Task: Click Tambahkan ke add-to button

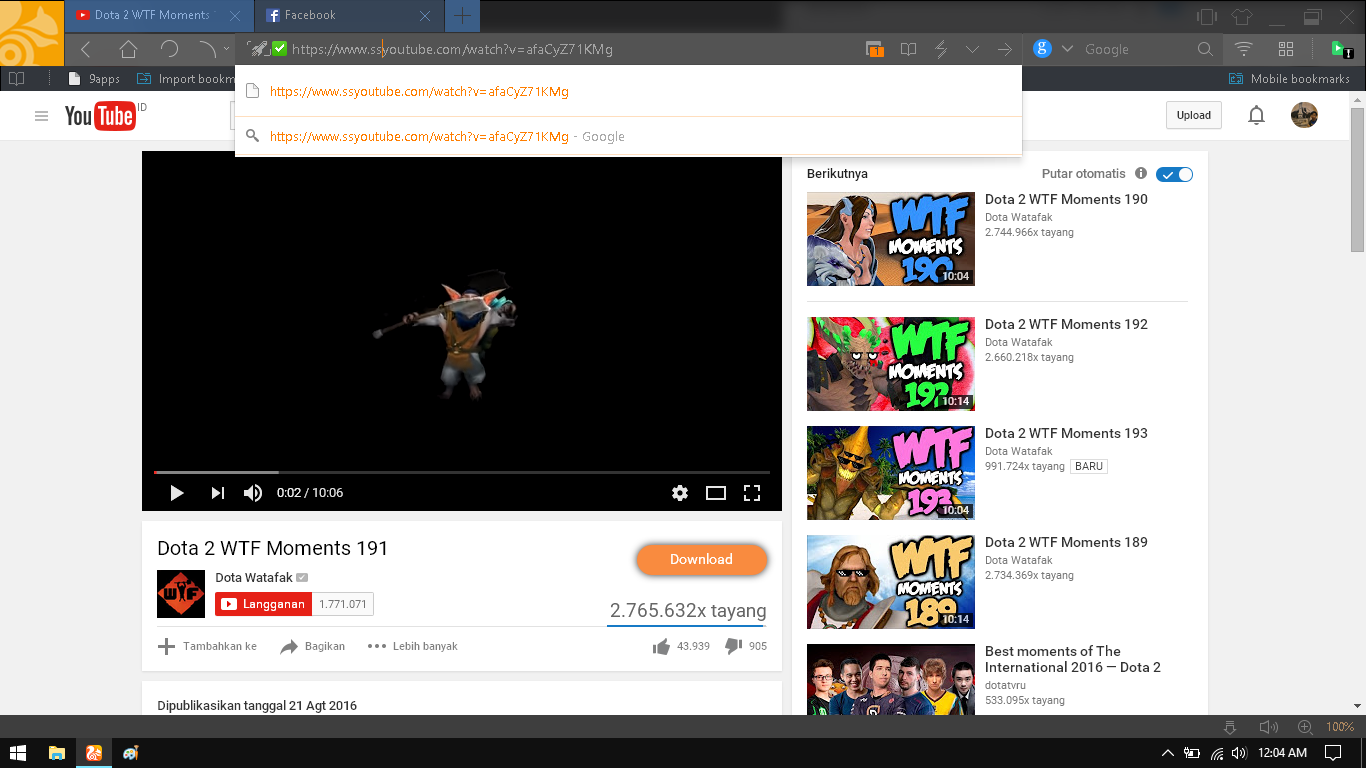Action: pyautogui.click(x=207, y=646)
